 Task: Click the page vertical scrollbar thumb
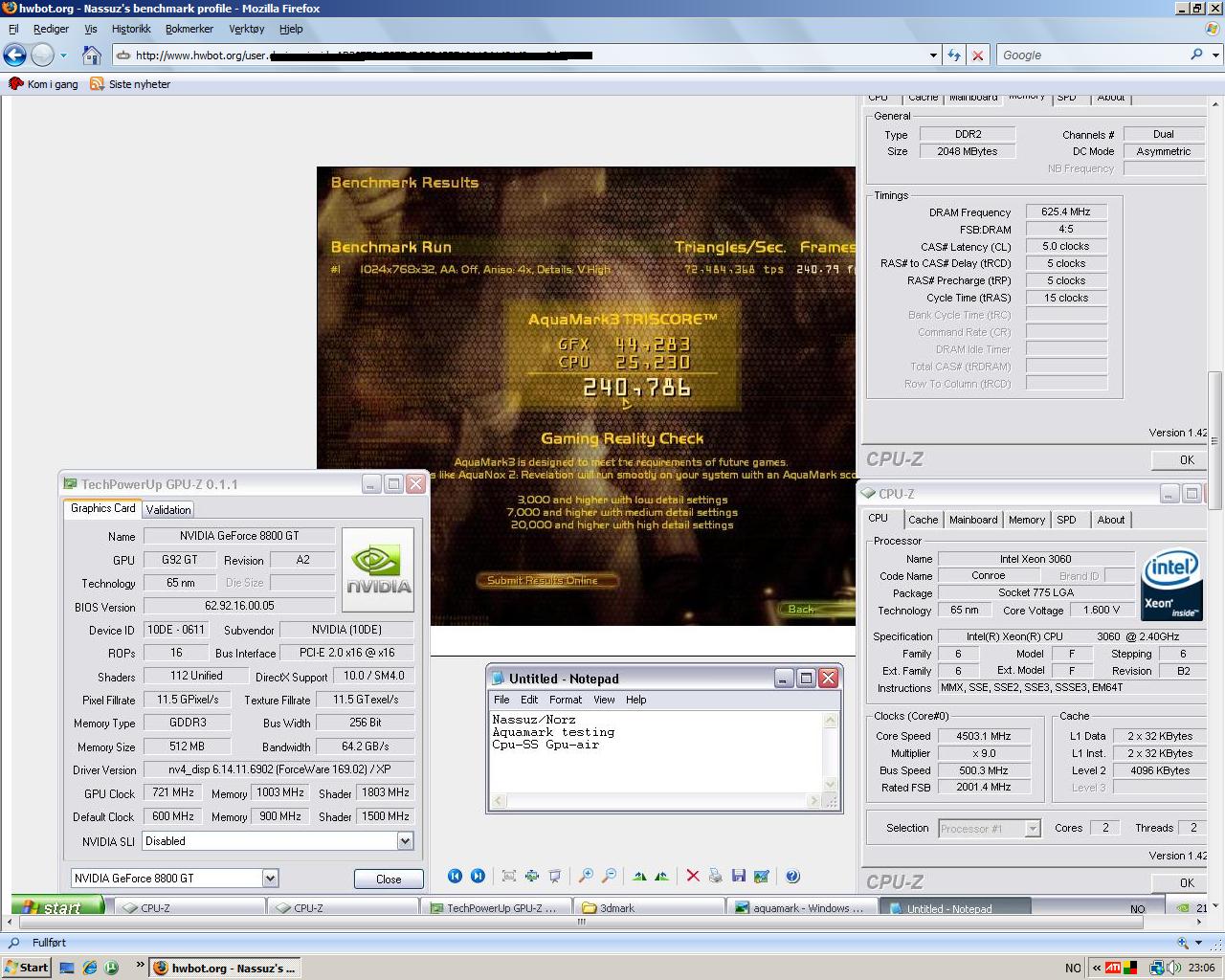1214,440
